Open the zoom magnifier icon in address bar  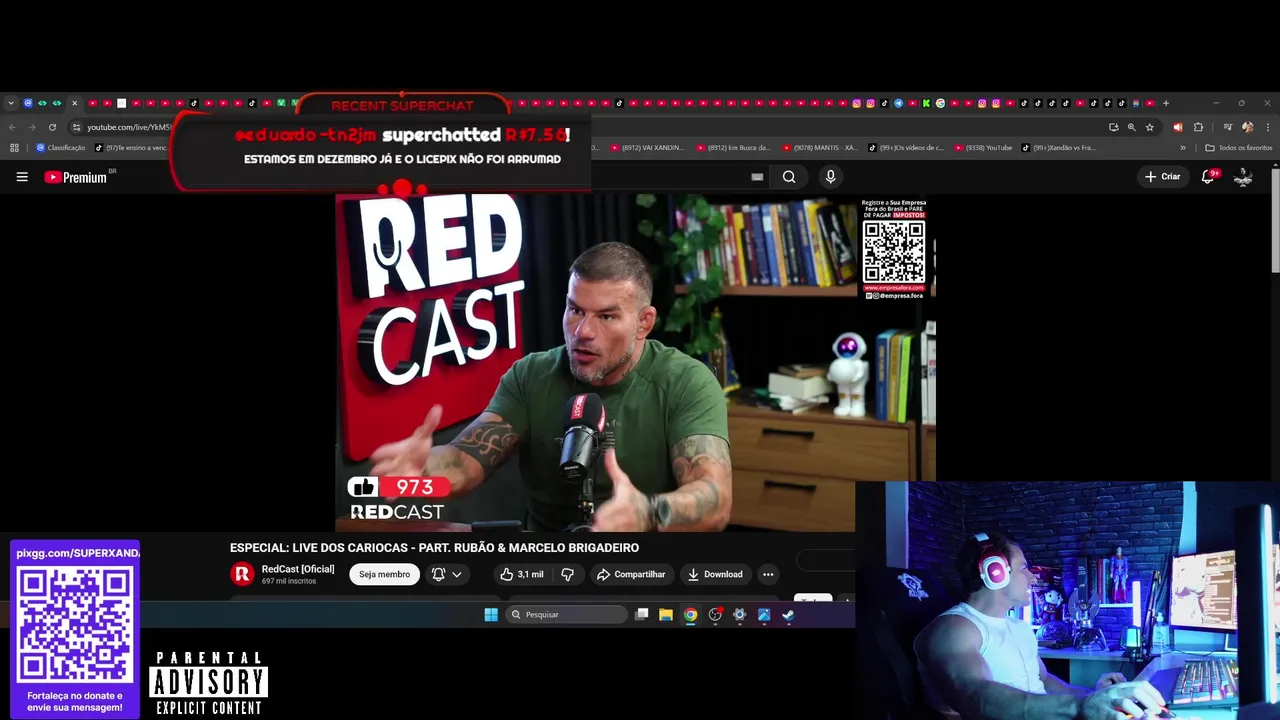pos(1132,127)
